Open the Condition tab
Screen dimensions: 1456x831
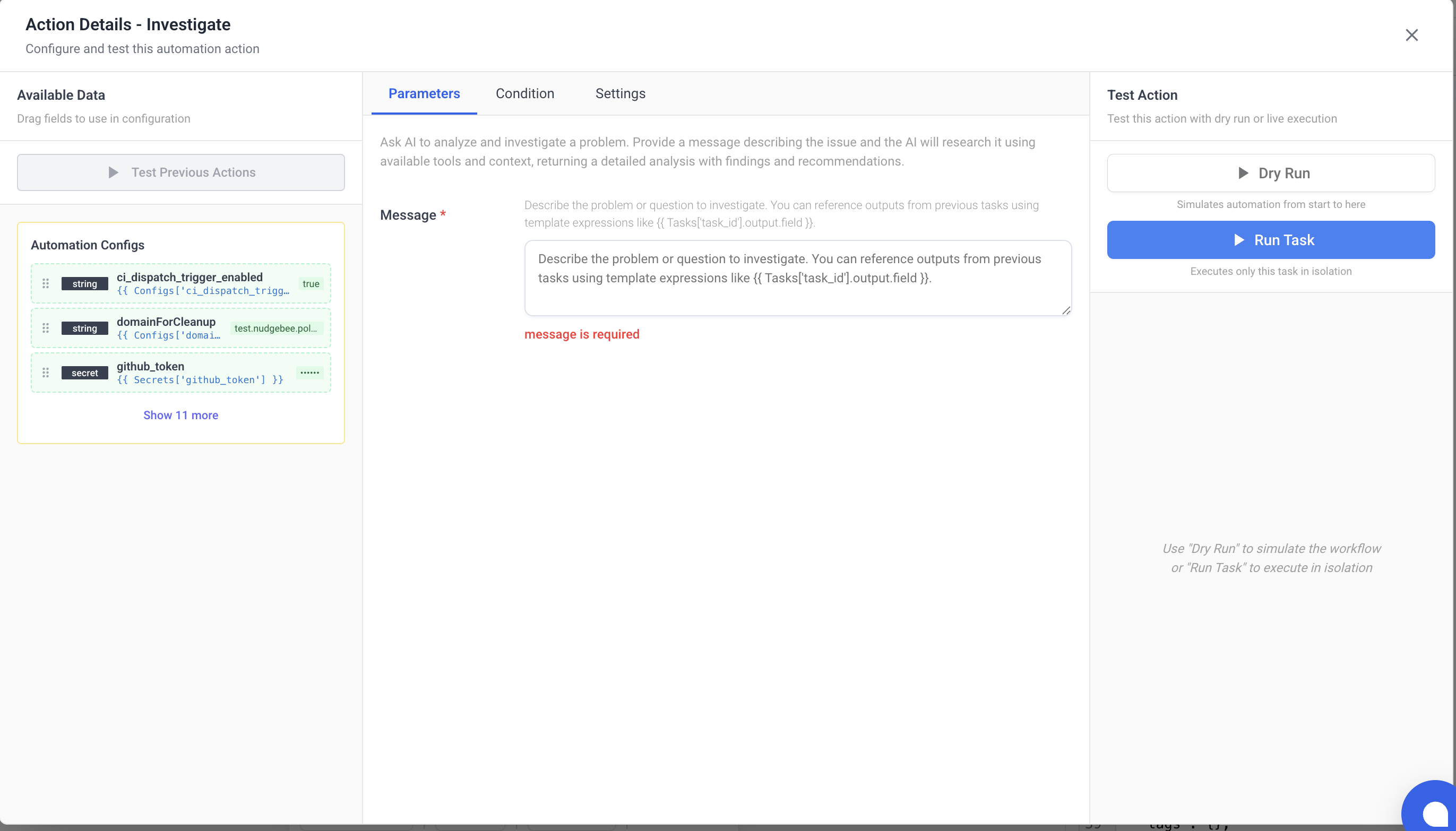(x=524, y=93)
